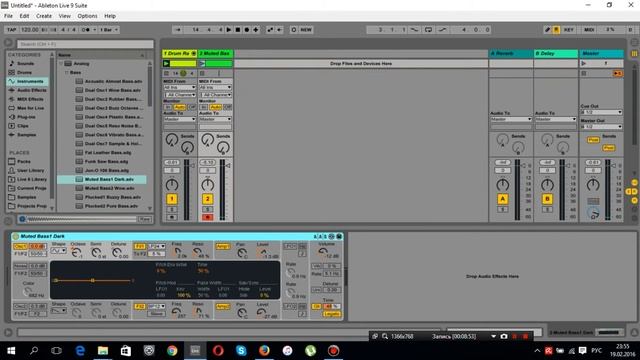The image size is (640, 360).
Task: Solo track 2 with S button
Action: (207, 209)
